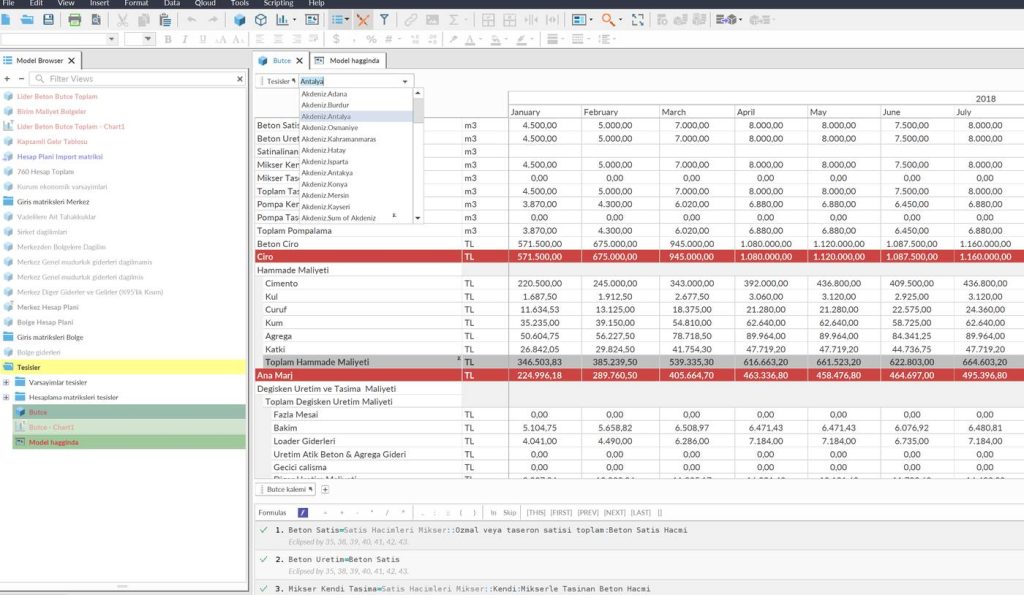Click the plus icon in Model Browser
This screenshot has height=595, width=1024.
point(7,79)
